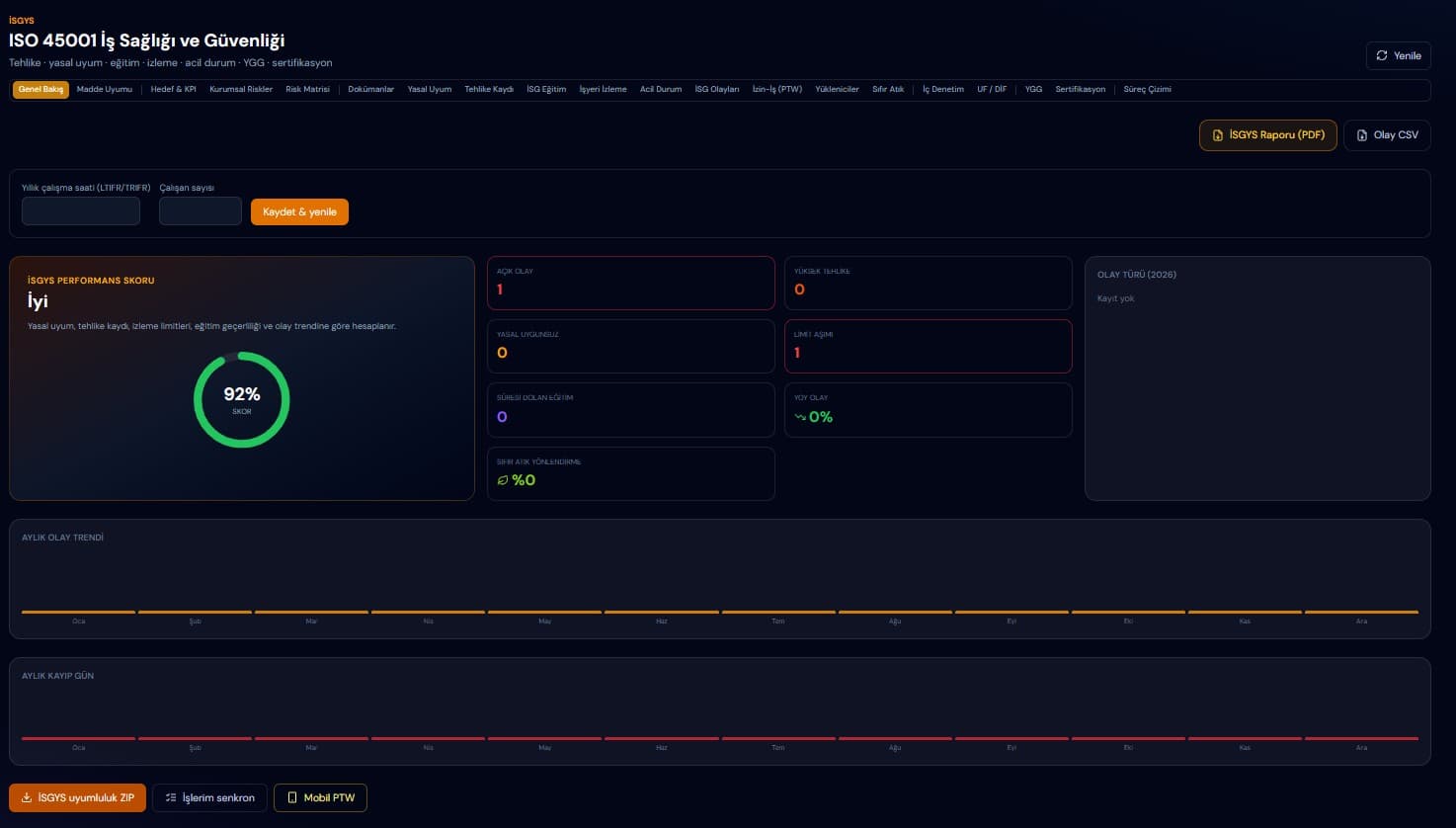Select the Sertifikasyon tab
This screenshot has width=1456, height=828.
[x=1081, y=90]
